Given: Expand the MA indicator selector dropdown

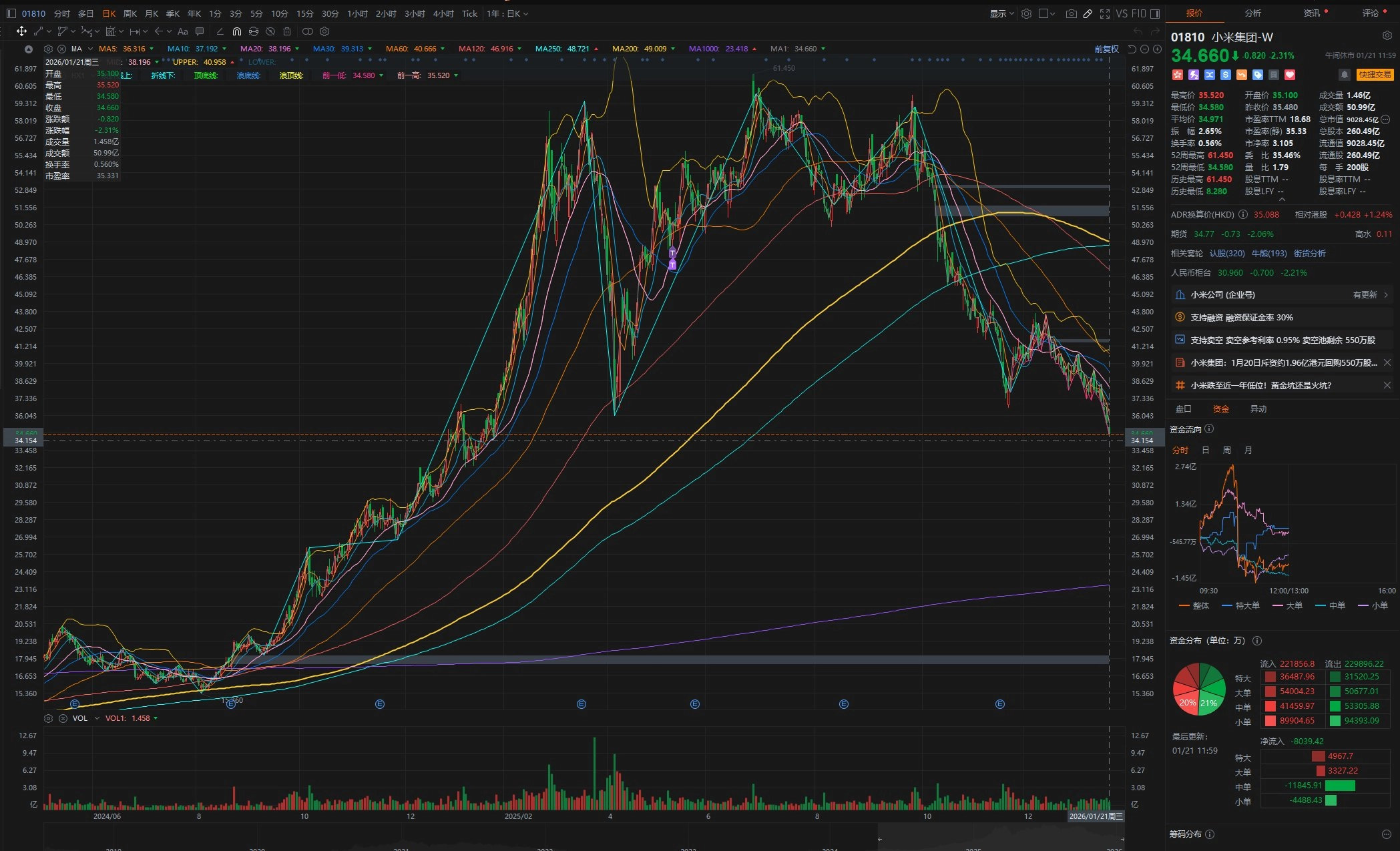Looking at the screenshot, I should (x=90, y=49).
